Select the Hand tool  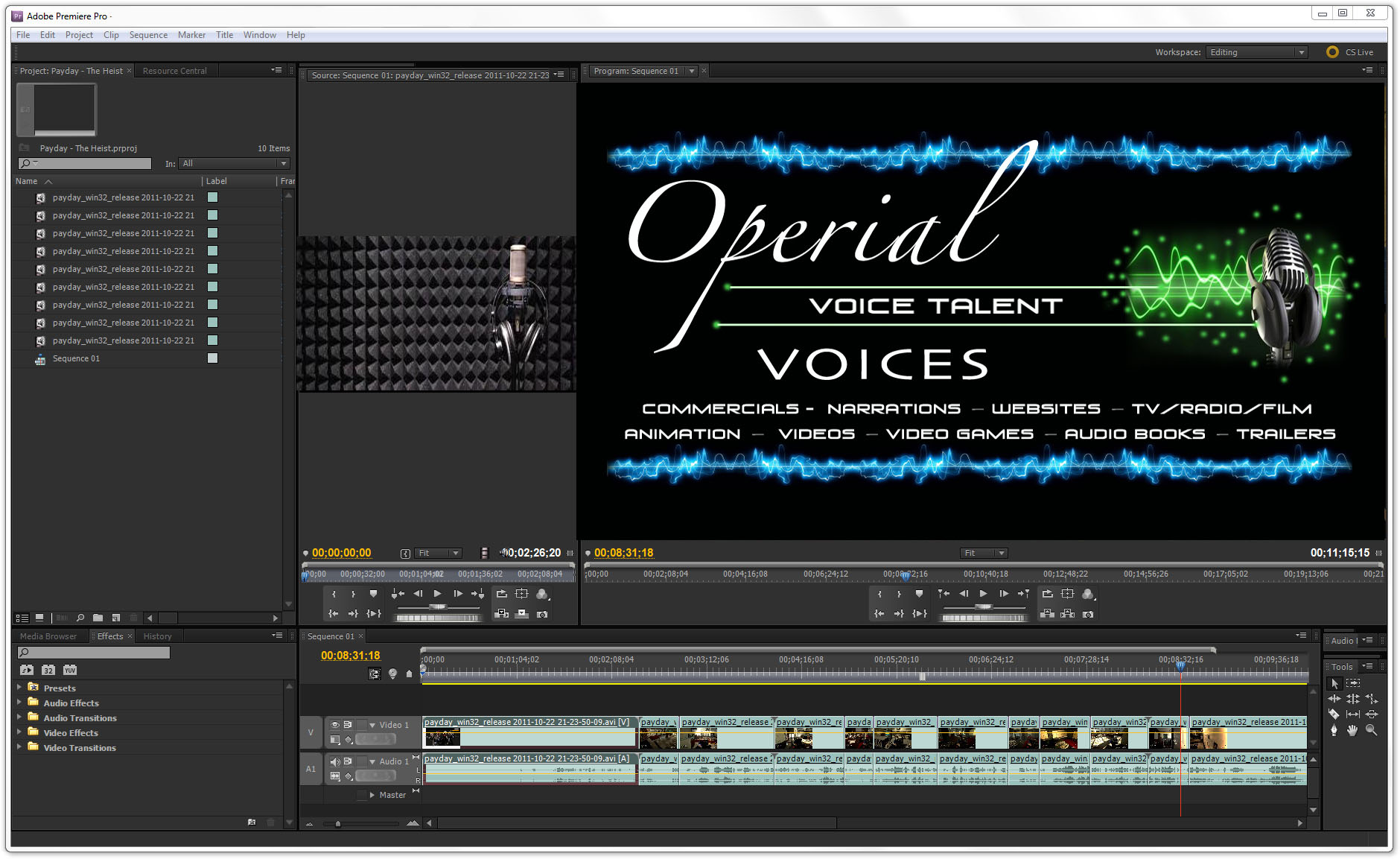[x=1352, y=730]
